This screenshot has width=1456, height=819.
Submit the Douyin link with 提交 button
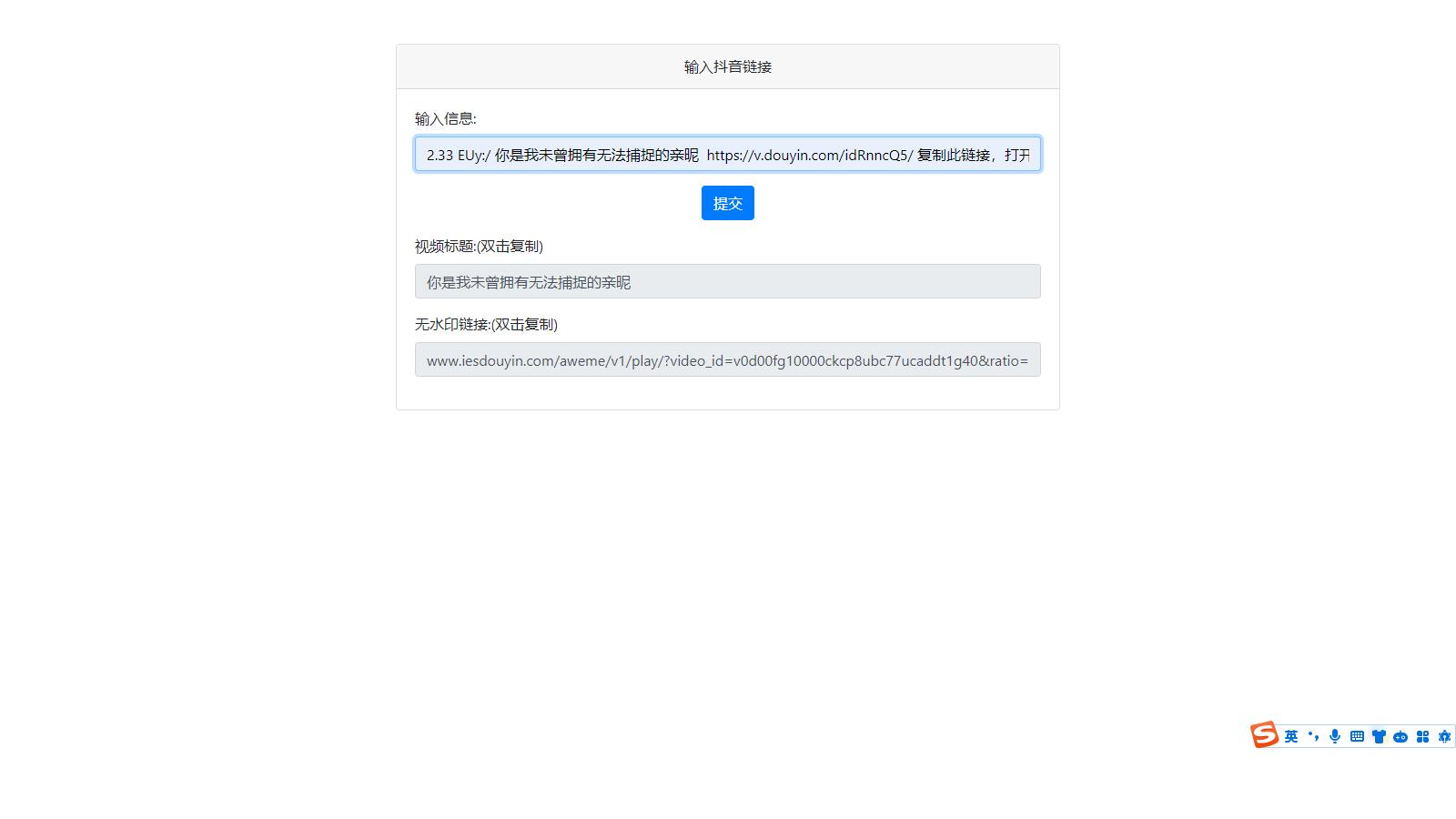(x=728, y=203)
